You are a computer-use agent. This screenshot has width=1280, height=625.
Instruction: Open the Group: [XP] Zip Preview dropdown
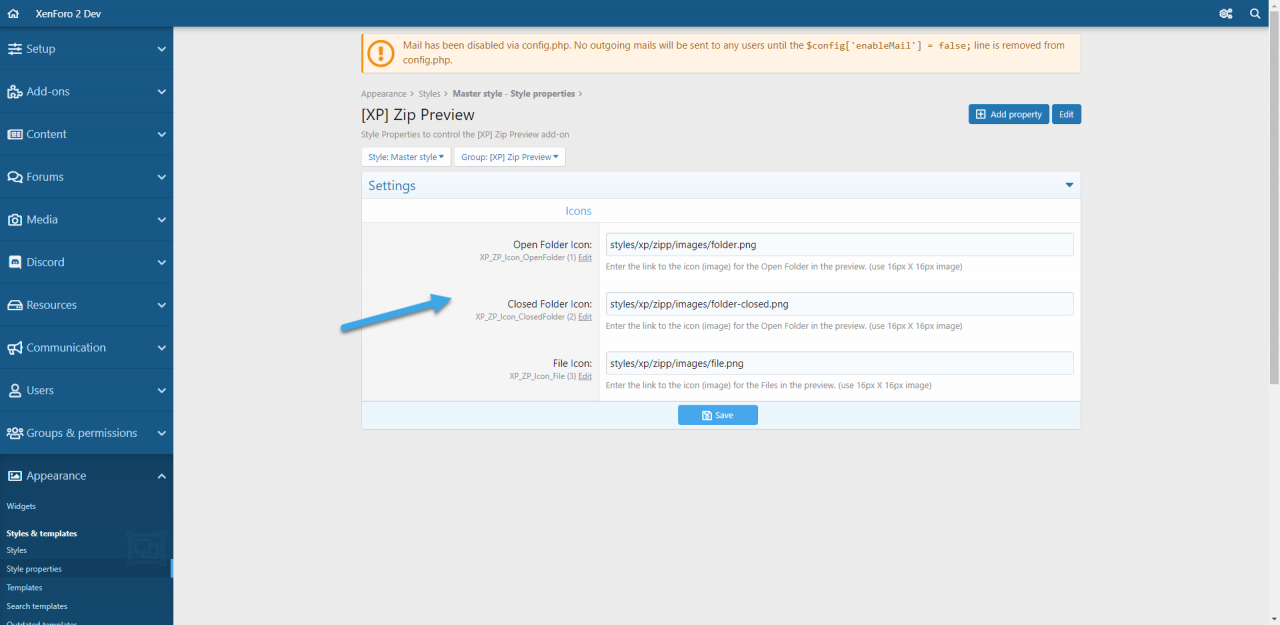tap(509, 157)
